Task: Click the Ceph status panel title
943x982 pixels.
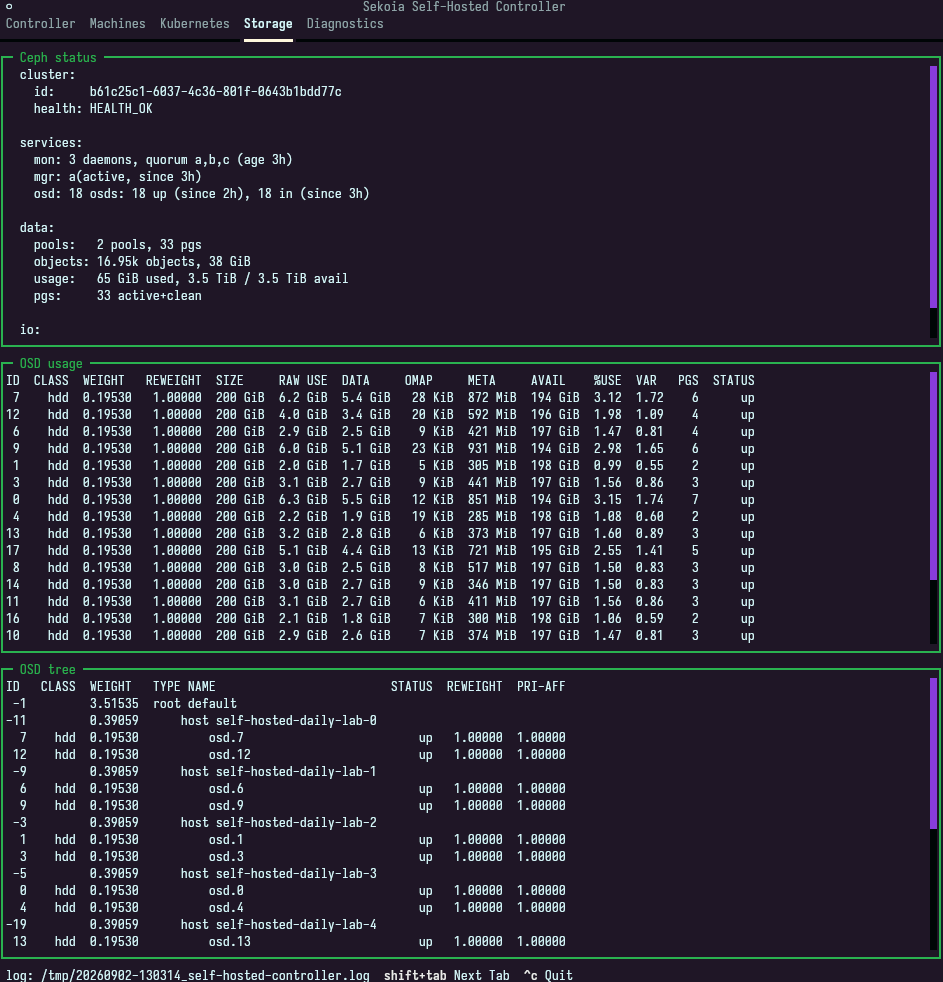Action: (58, 58)
